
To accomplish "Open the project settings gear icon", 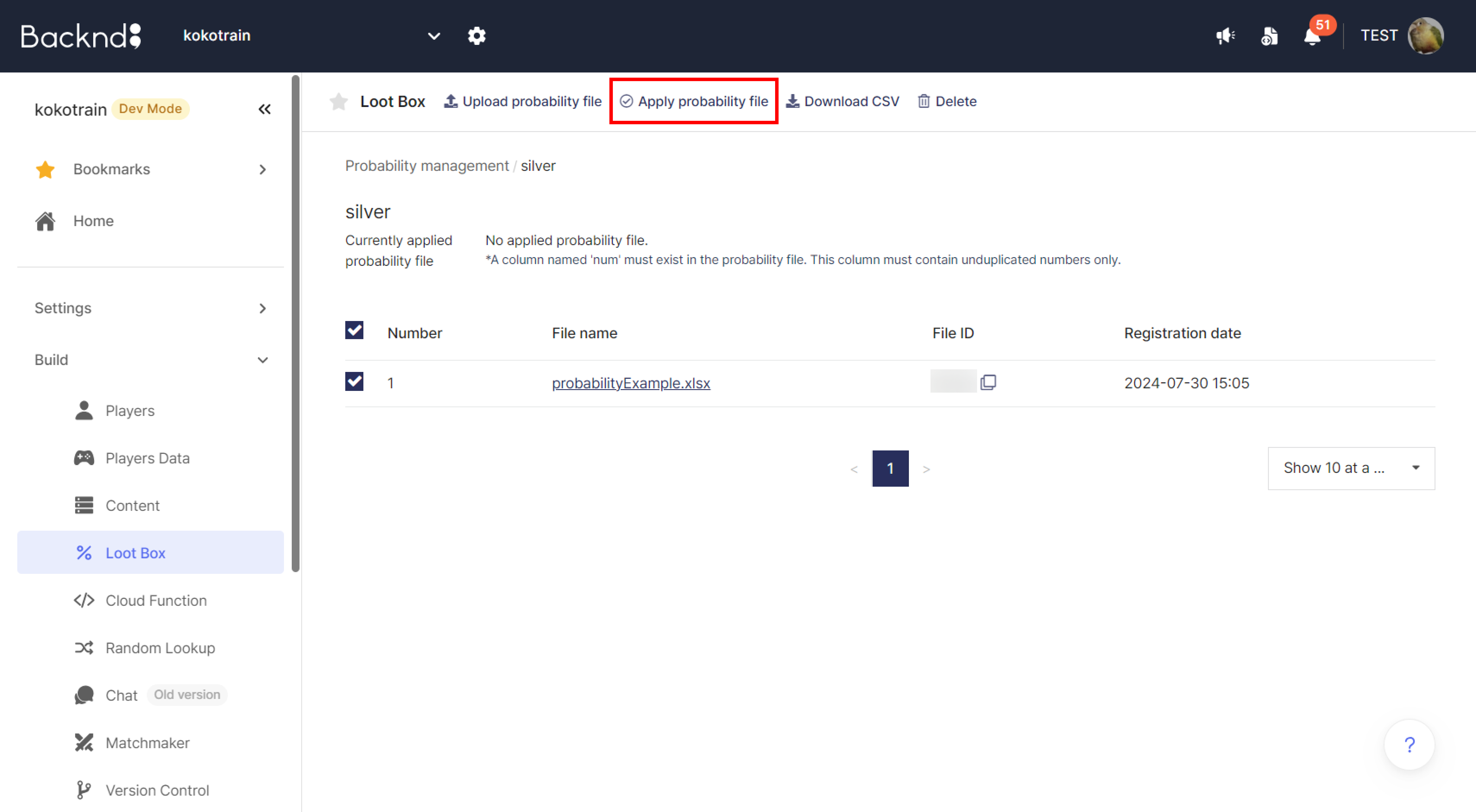I will pos(476,36).
